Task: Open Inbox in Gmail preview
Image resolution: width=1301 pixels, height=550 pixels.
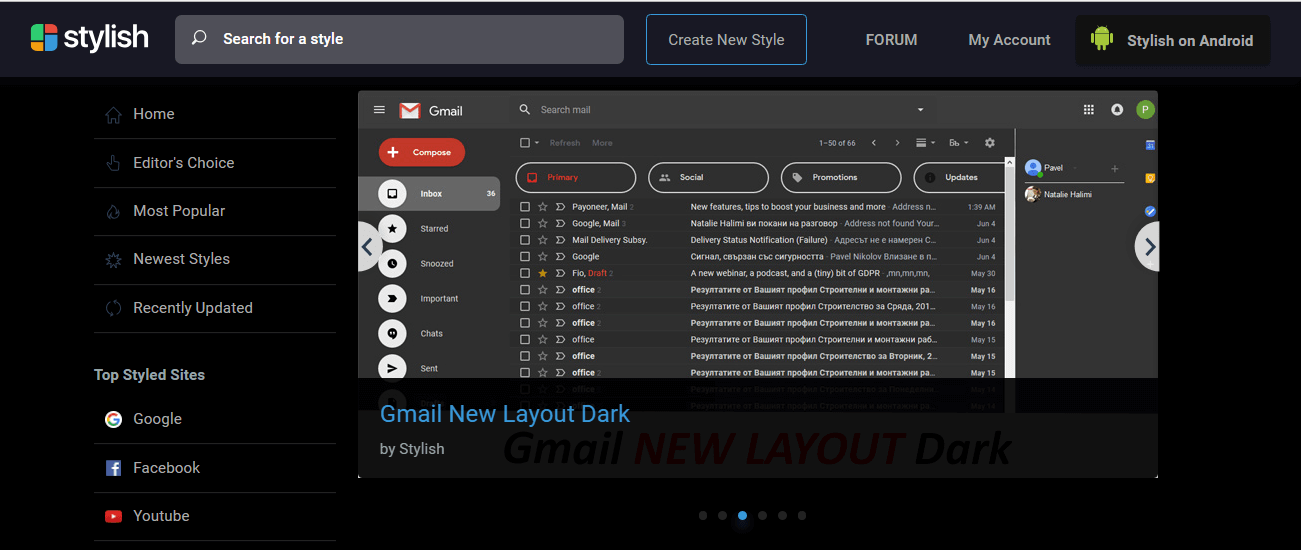Action: pyautogui.click(x=429, y=194)
